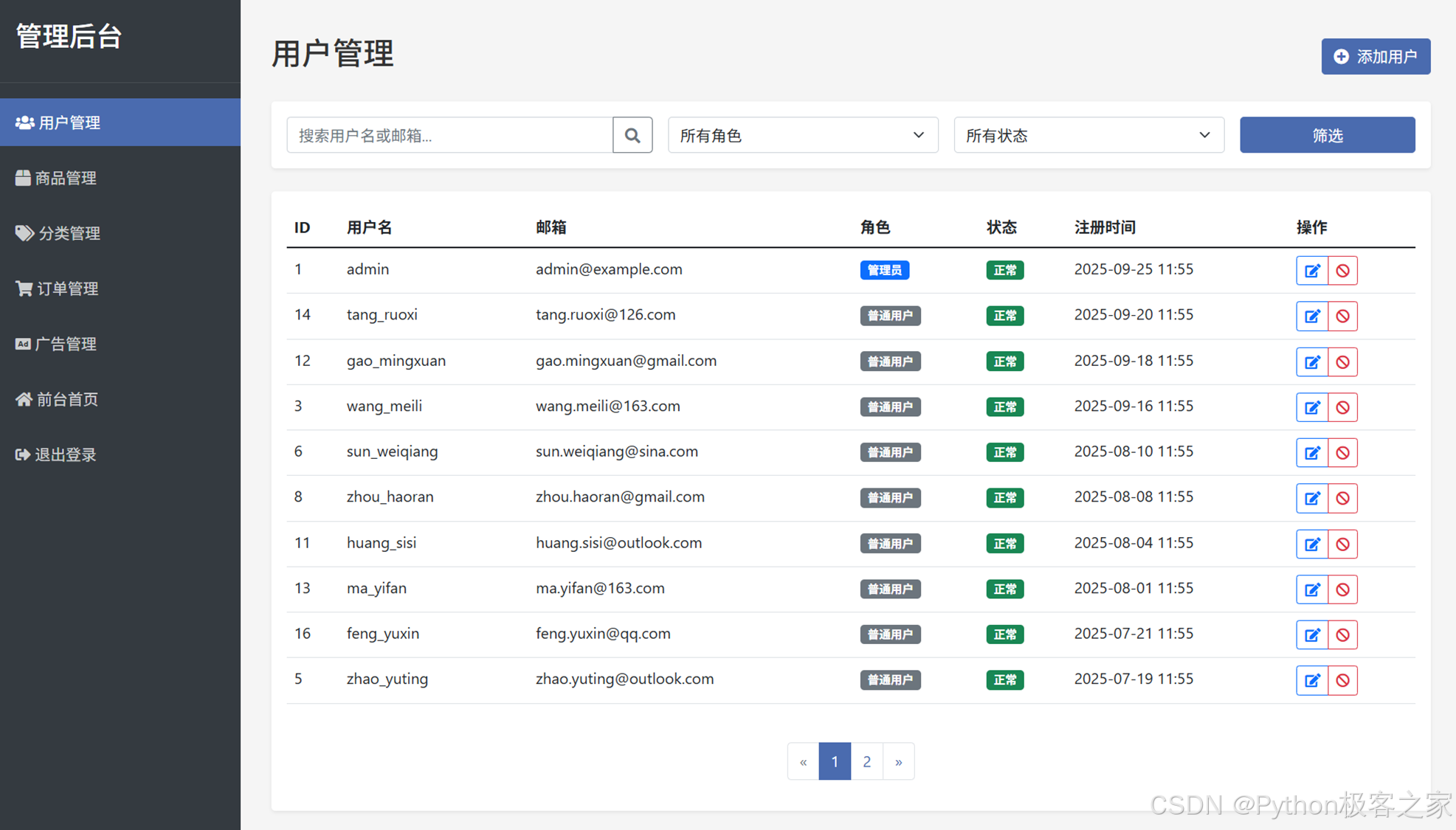Expand the 所有状态 status dropdown
The image size is (1456, 830).
point(1088,135)
